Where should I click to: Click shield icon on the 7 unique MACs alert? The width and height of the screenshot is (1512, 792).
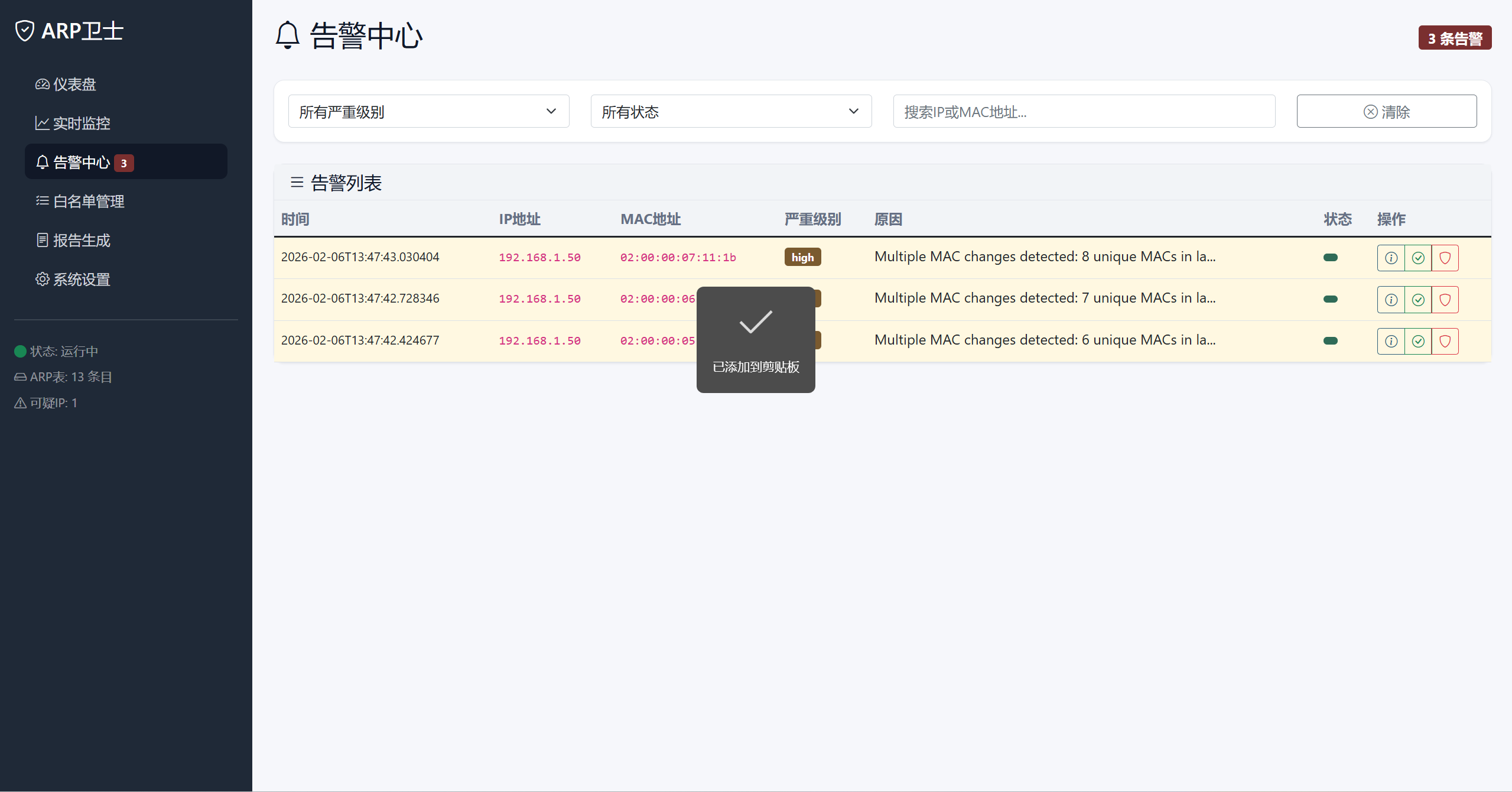pyautogui.click(x=1445, y=300)
